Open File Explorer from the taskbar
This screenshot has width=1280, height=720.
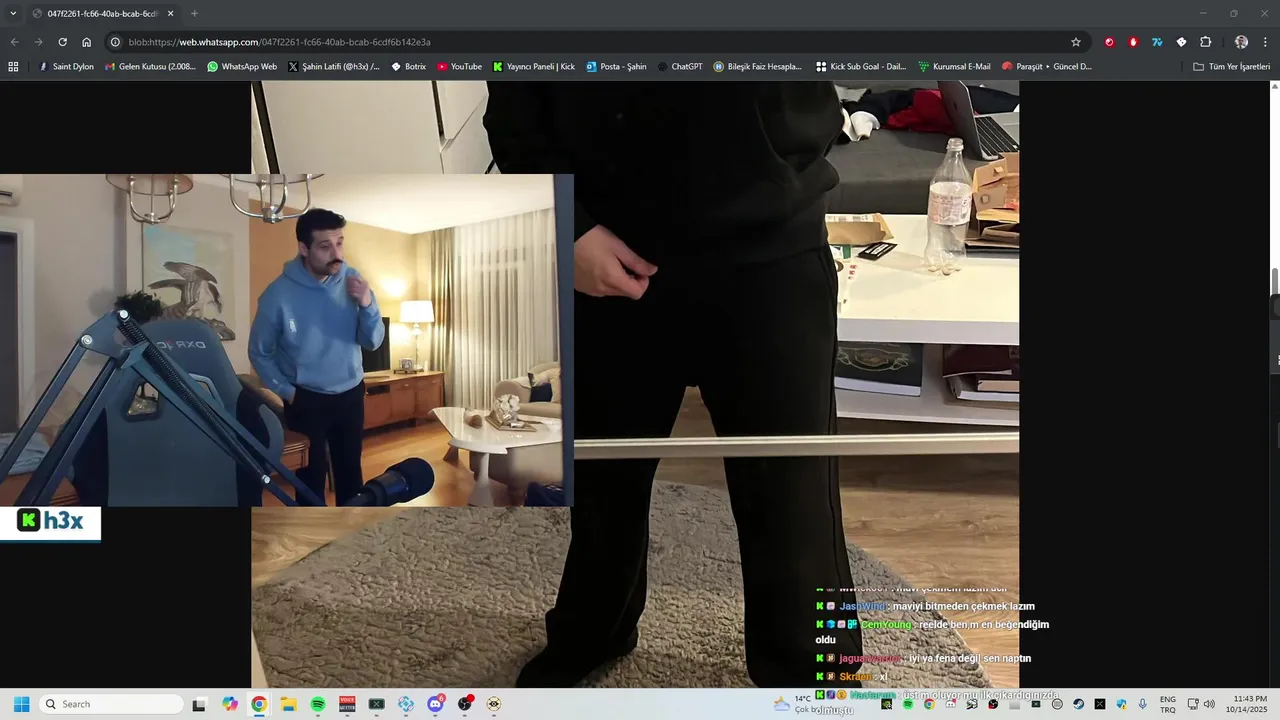(289, 704)
